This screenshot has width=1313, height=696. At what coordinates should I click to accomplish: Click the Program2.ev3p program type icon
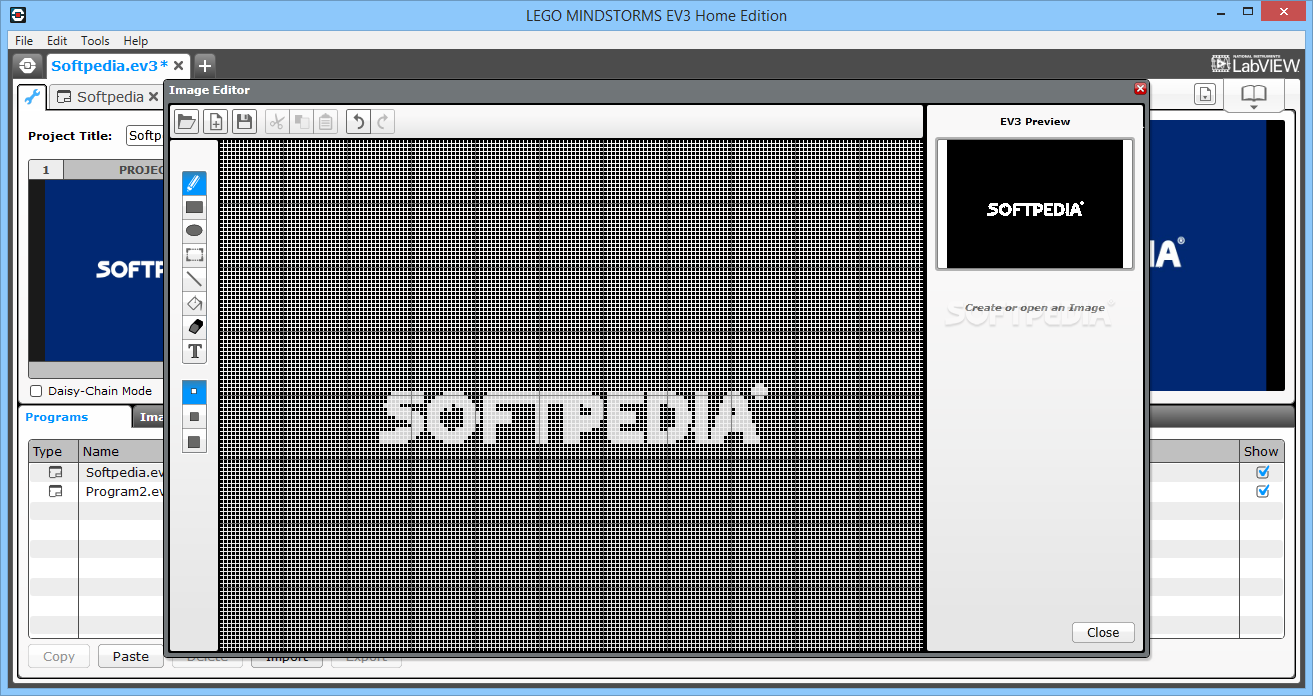56,491
